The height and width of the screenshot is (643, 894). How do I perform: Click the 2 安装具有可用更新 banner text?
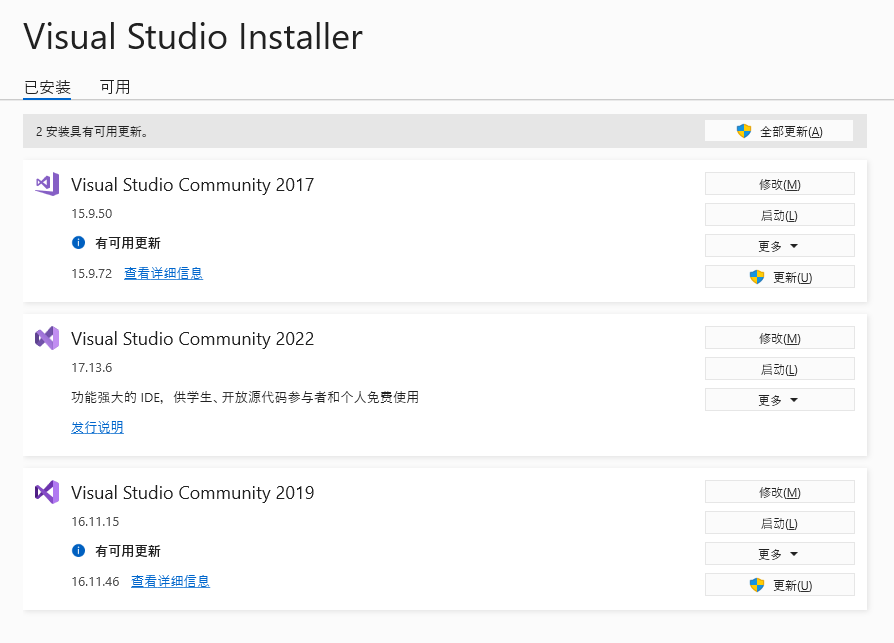click(x=92, y=132)
